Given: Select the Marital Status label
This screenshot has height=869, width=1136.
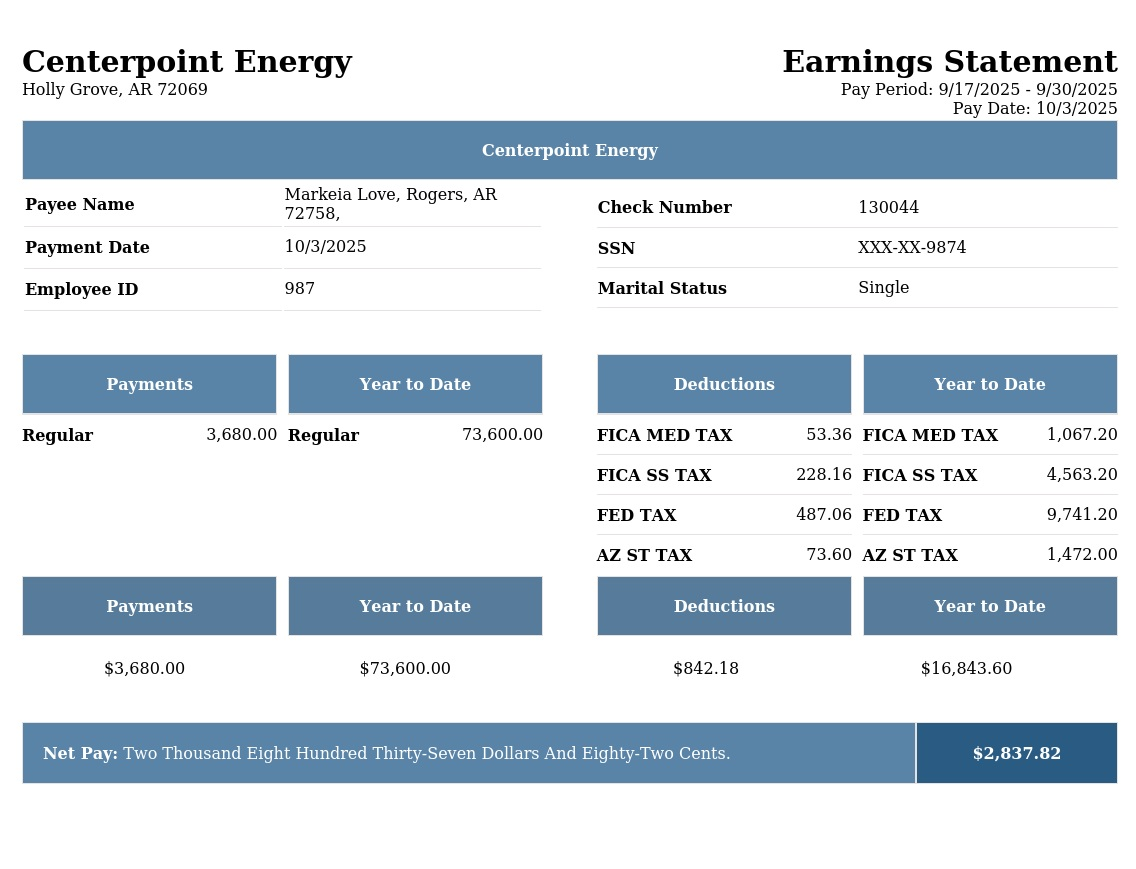Looking at the screenshot, I should click(x=662, y=288).
